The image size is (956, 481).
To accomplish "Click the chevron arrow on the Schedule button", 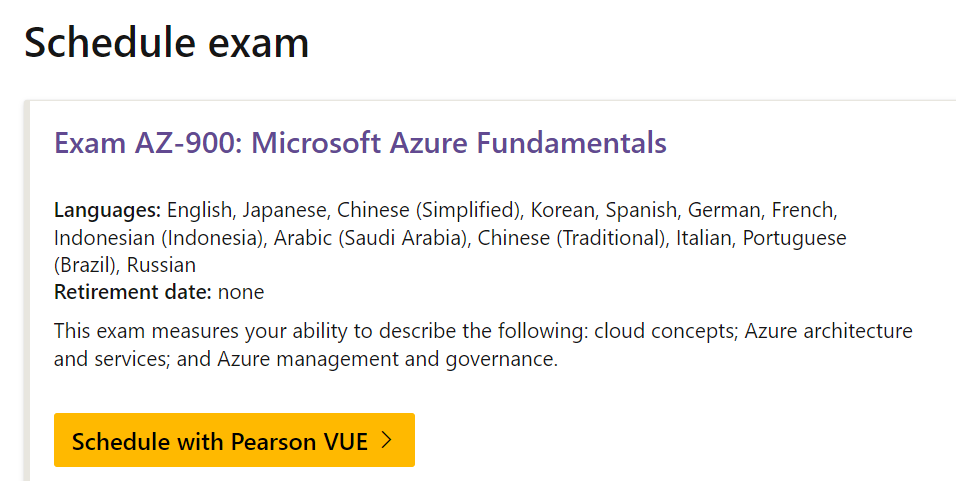I will coord(387,440).
